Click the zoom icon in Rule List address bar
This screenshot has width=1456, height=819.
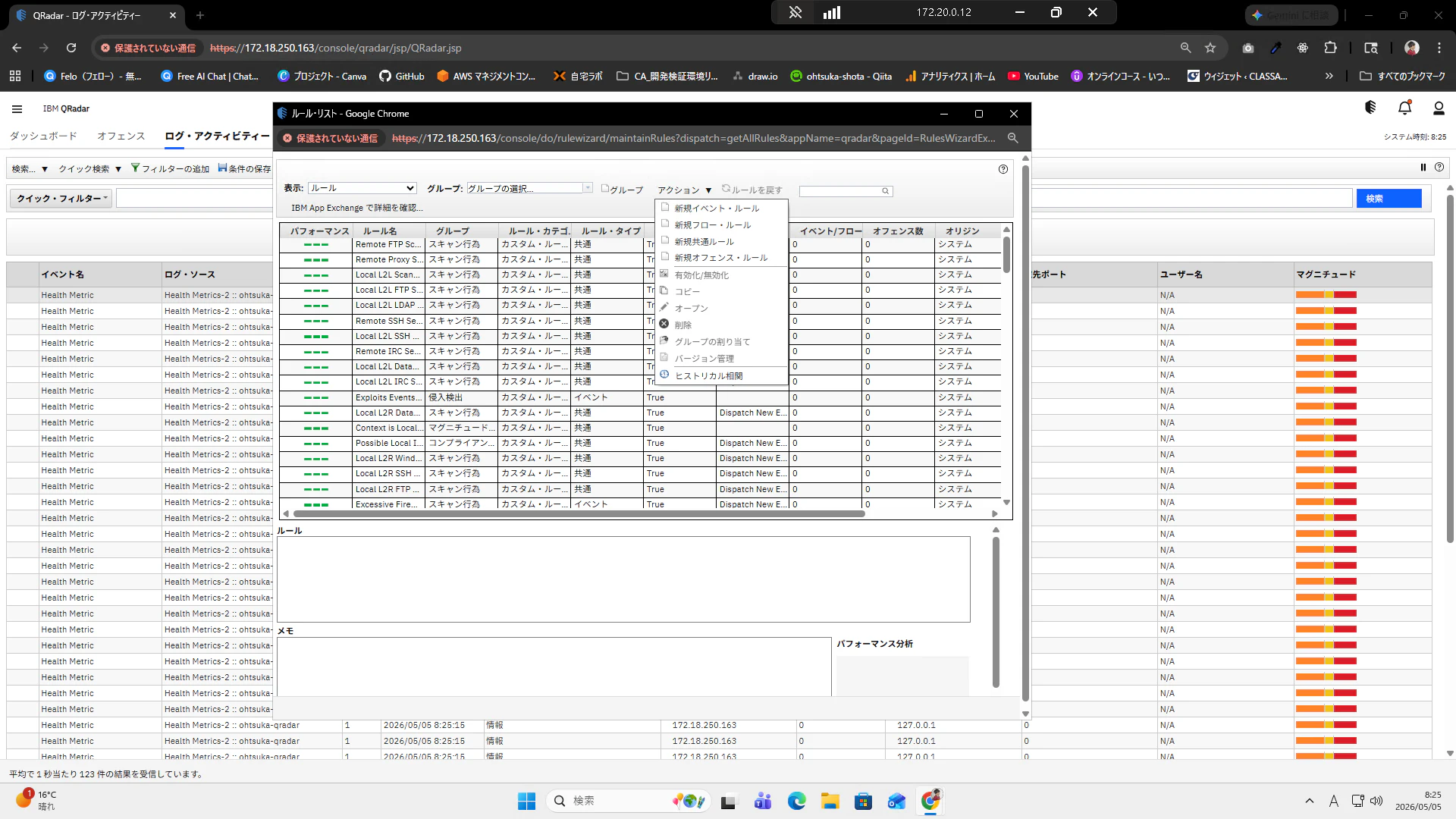click(1013, 138)
